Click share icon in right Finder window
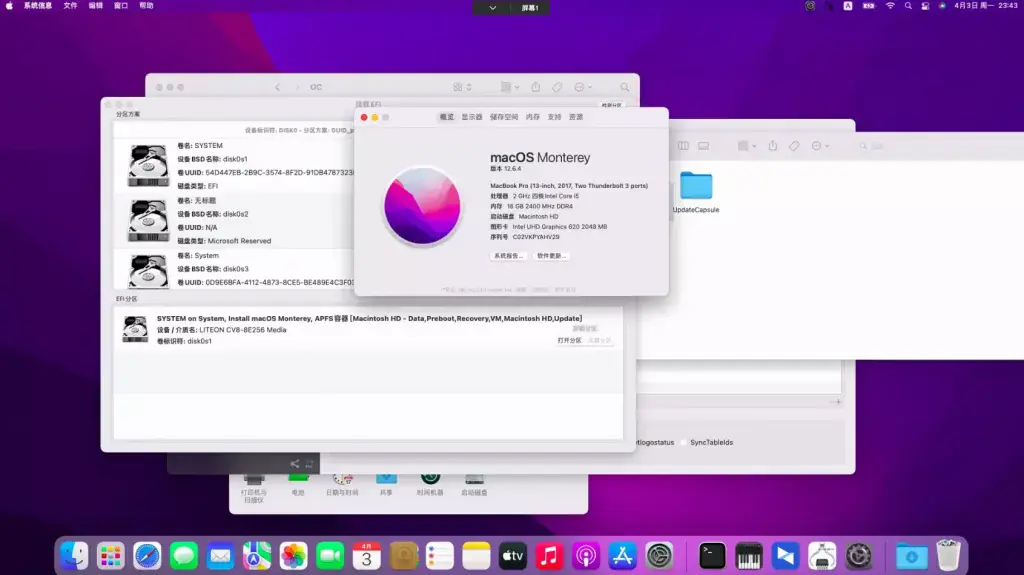Image resolution: width=1024 pixels, height=575 pixels. click(x=773, y=146)
